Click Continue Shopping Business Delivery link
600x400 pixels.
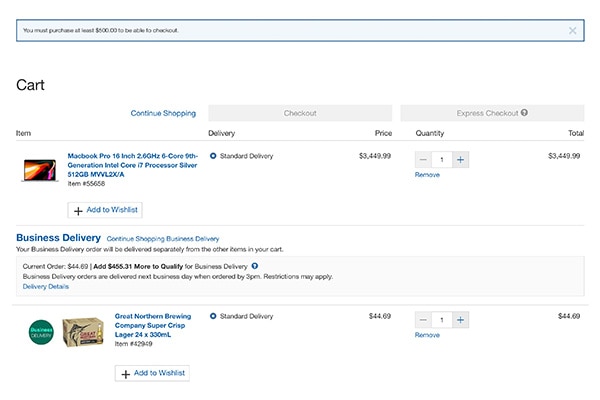click(x=163, y=239)
